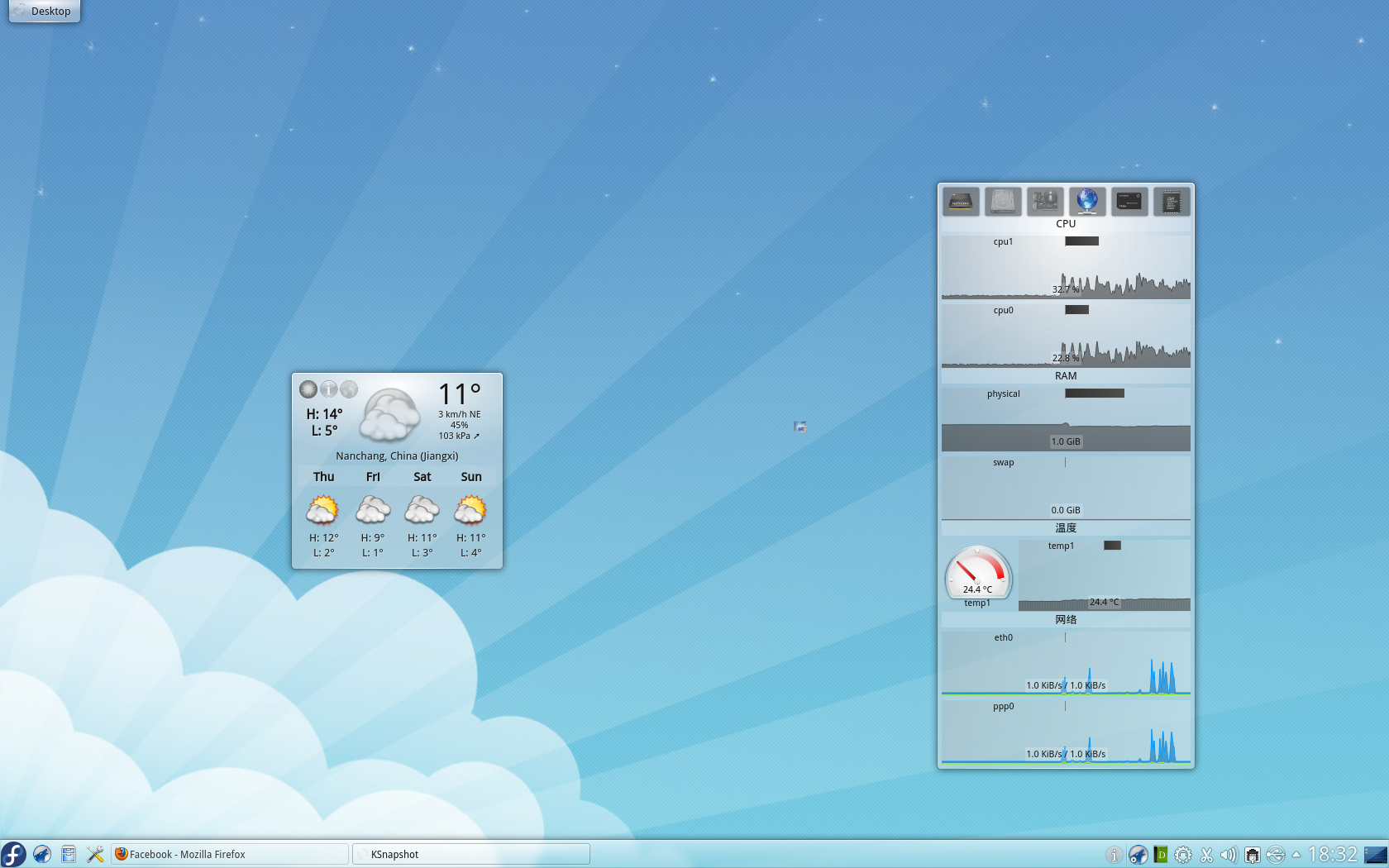
Task: Click the small image icon on desktop
Action: point(800,427)
